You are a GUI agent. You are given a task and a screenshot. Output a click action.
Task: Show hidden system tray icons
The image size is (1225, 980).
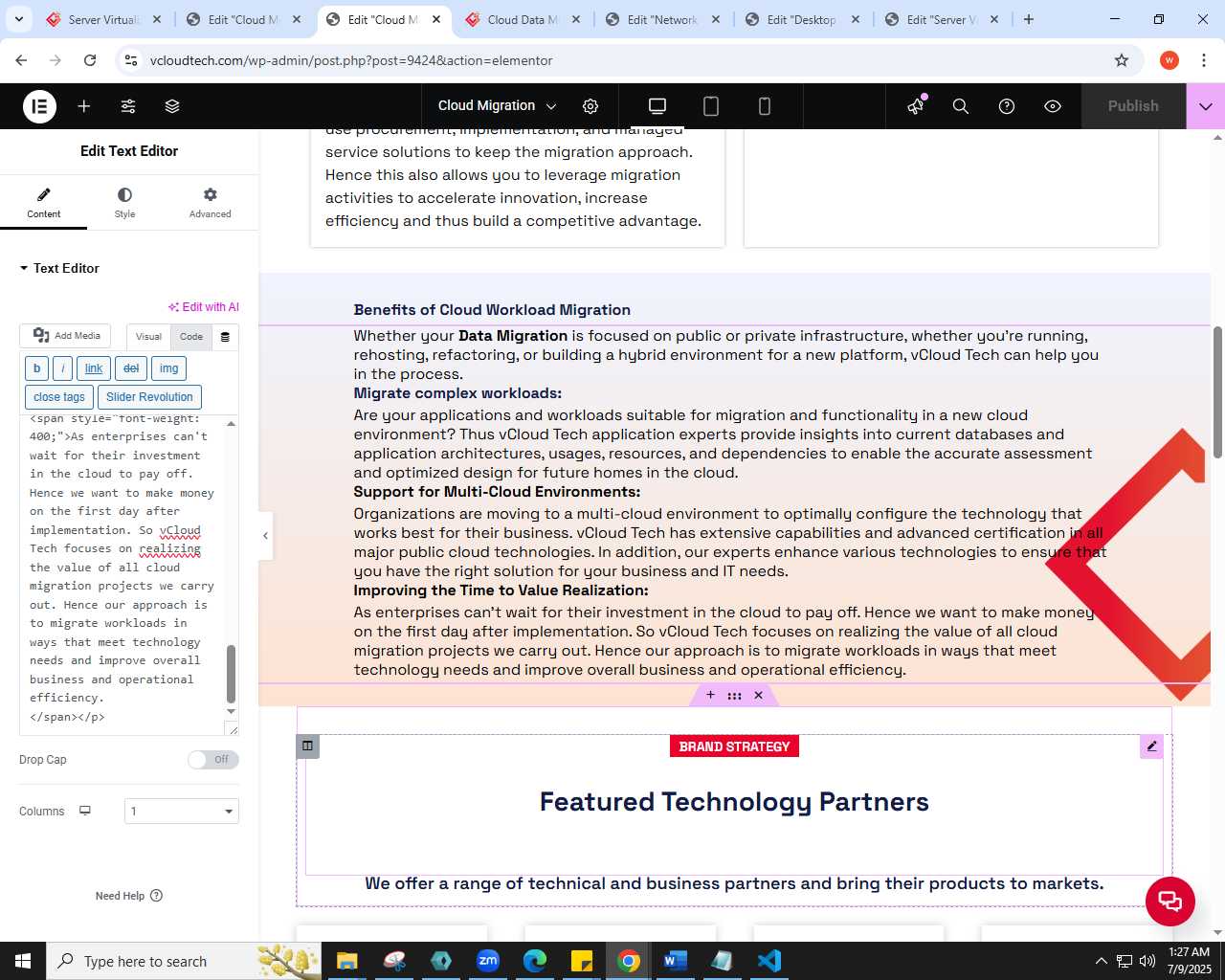coord(1101,961)
